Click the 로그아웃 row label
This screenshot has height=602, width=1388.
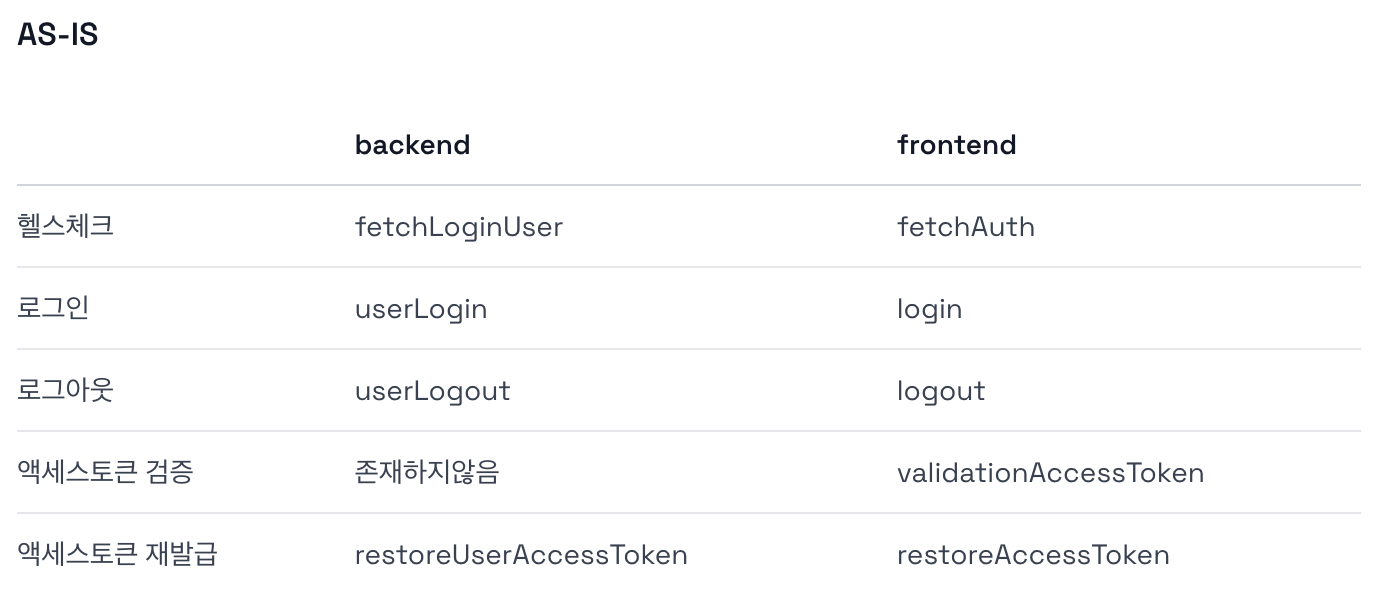pos(66,390)
